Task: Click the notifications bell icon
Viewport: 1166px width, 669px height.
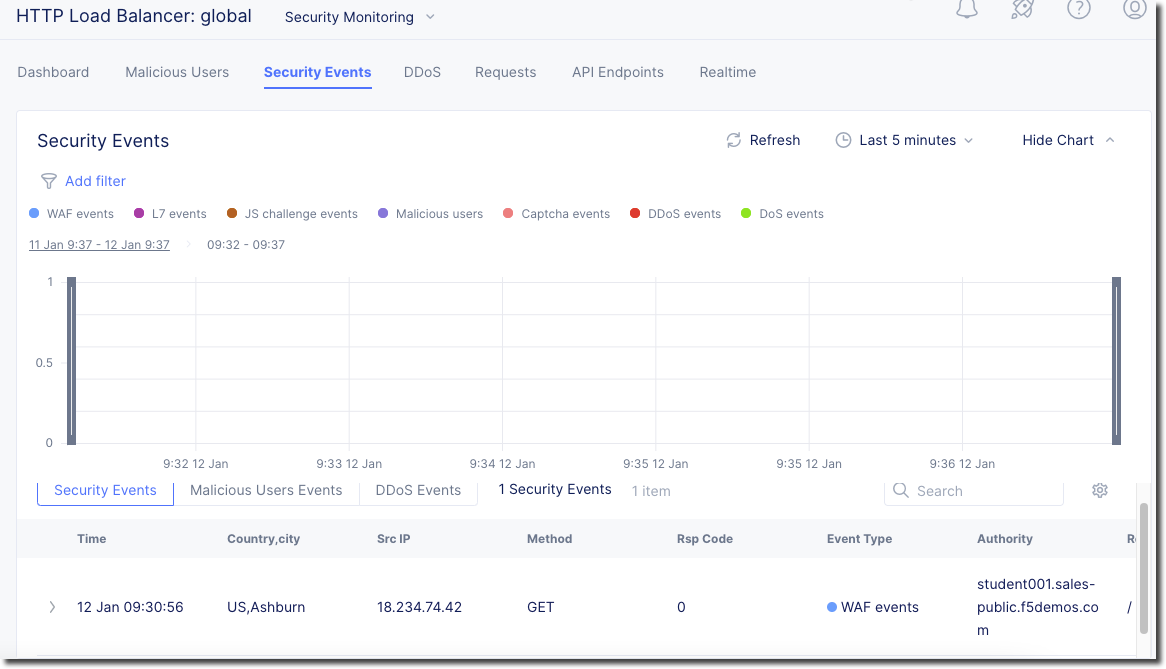Action: tap(966, 9)
